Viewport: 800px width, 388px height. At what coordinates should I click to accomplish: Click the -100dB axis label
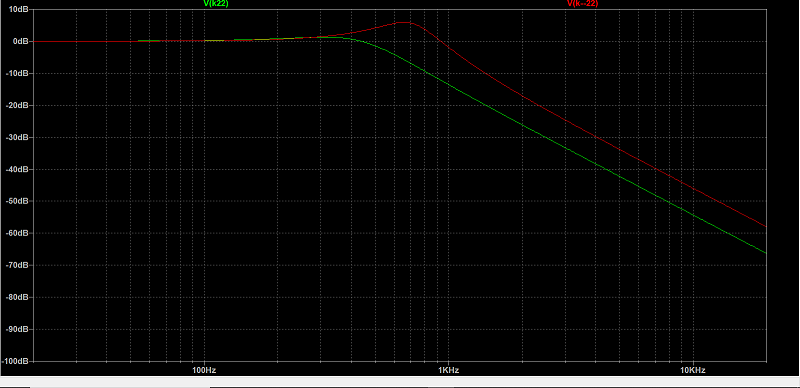[x=15, y=361]
